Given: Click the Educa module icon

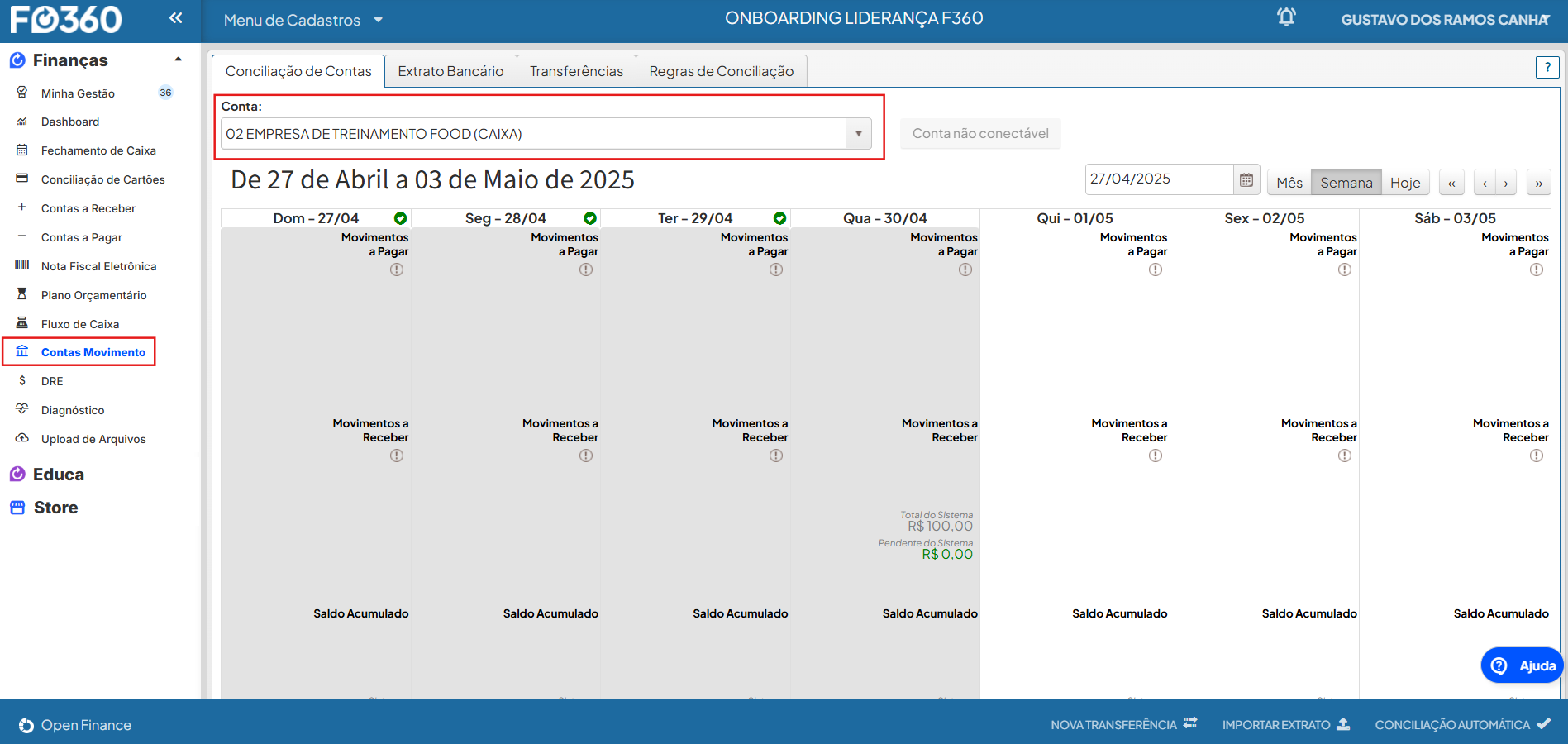Looking at the screenshot, I should tap(17, 475).
